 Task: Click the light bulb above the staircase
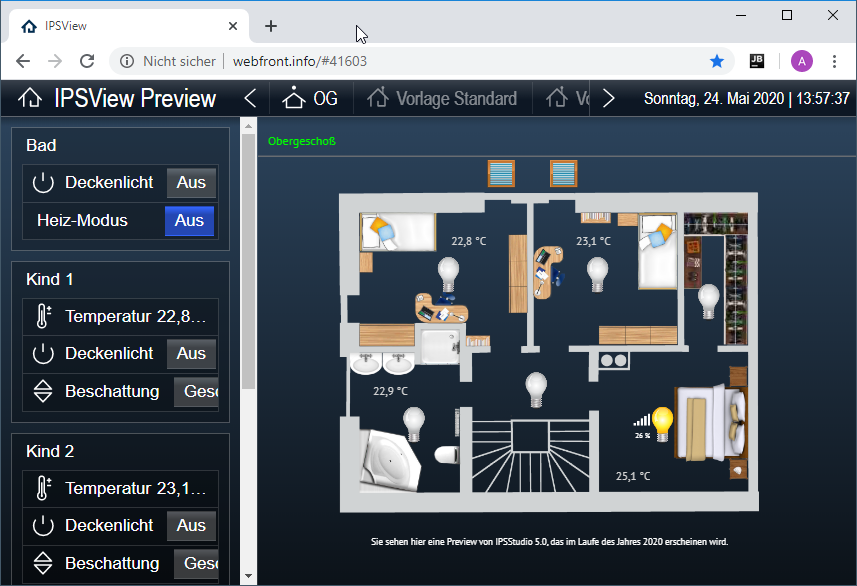click(537, 385)
